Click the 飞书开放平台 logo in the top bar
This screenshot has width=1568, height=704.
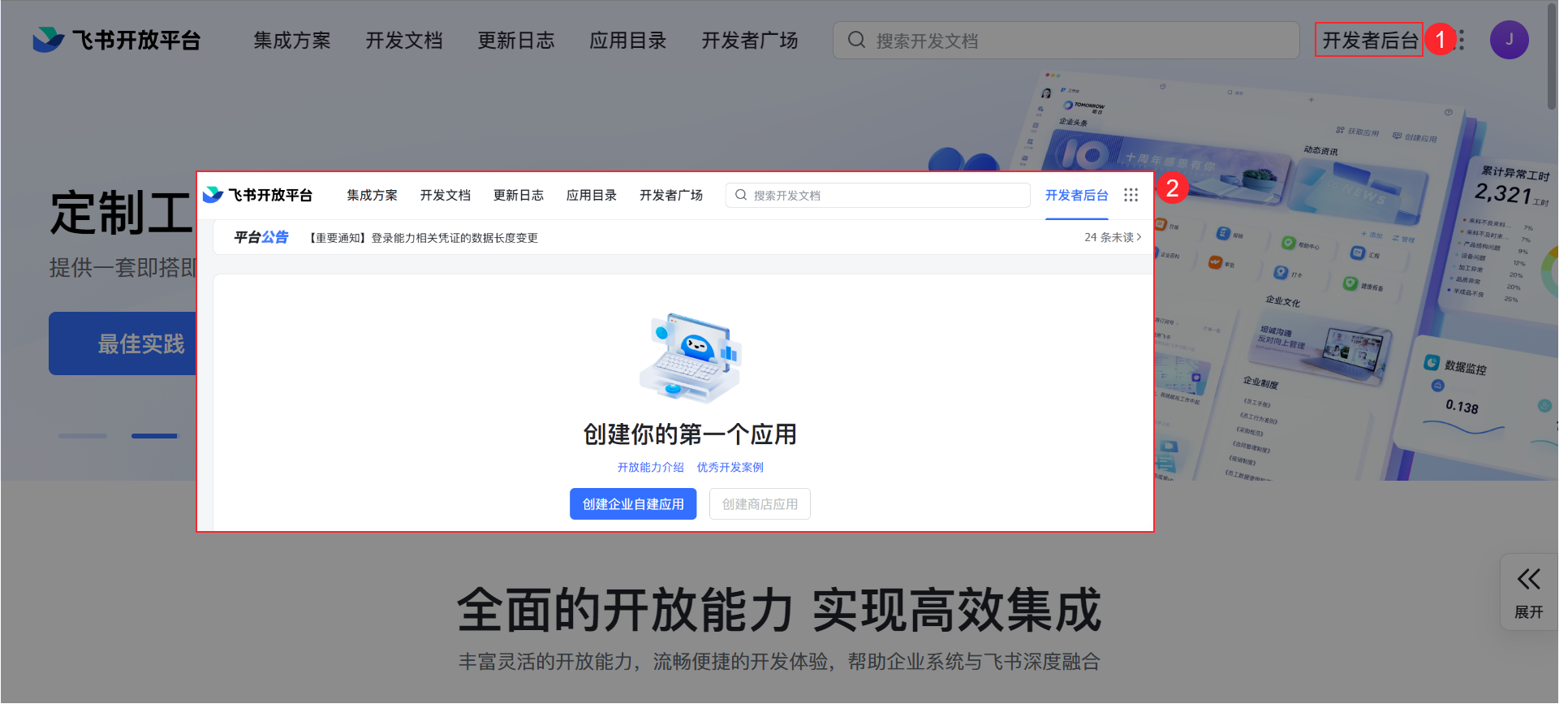117,40
